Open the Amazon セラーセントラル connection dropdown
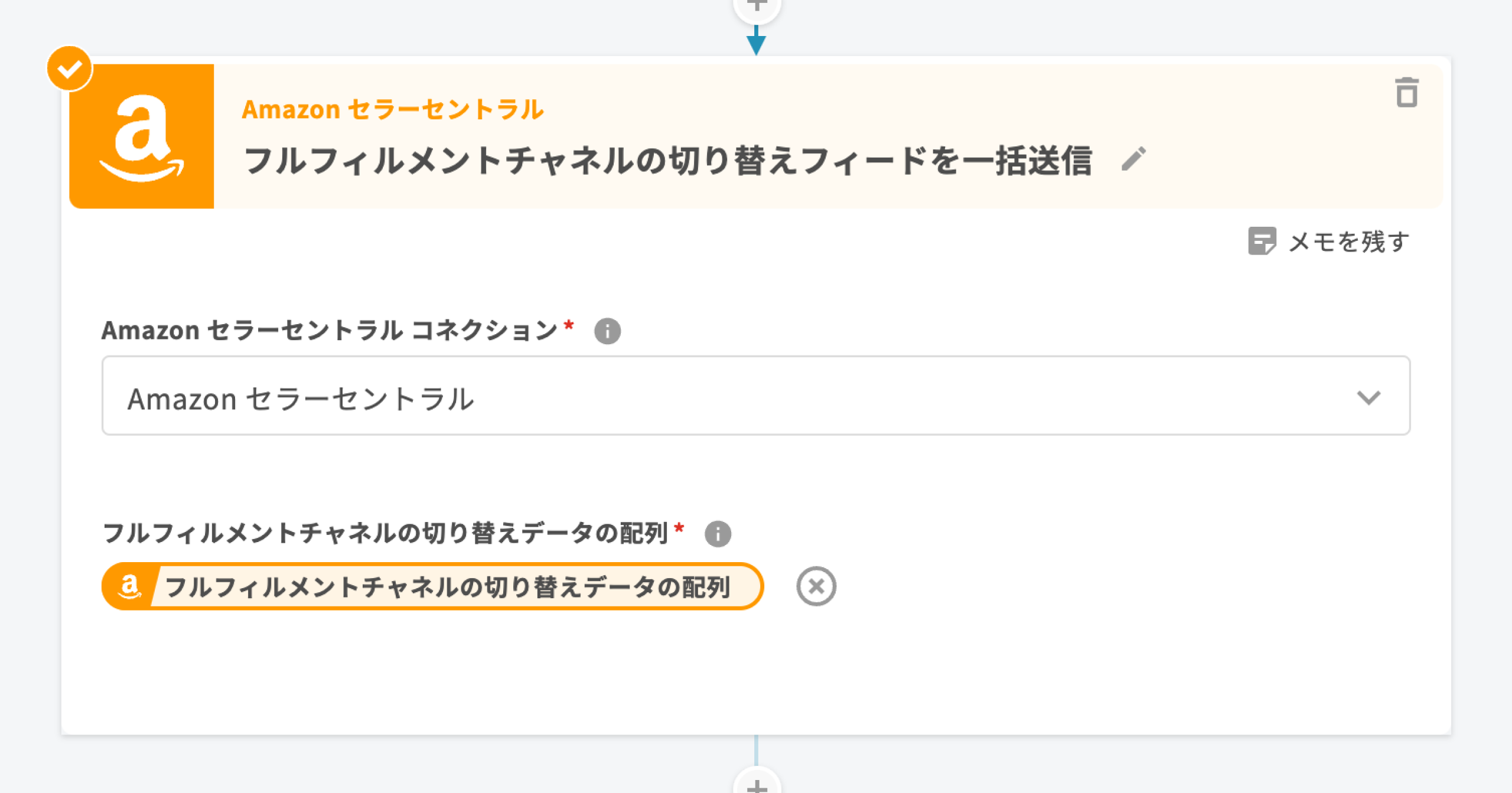Screen dimensions: 1512x793 (755, 396)
